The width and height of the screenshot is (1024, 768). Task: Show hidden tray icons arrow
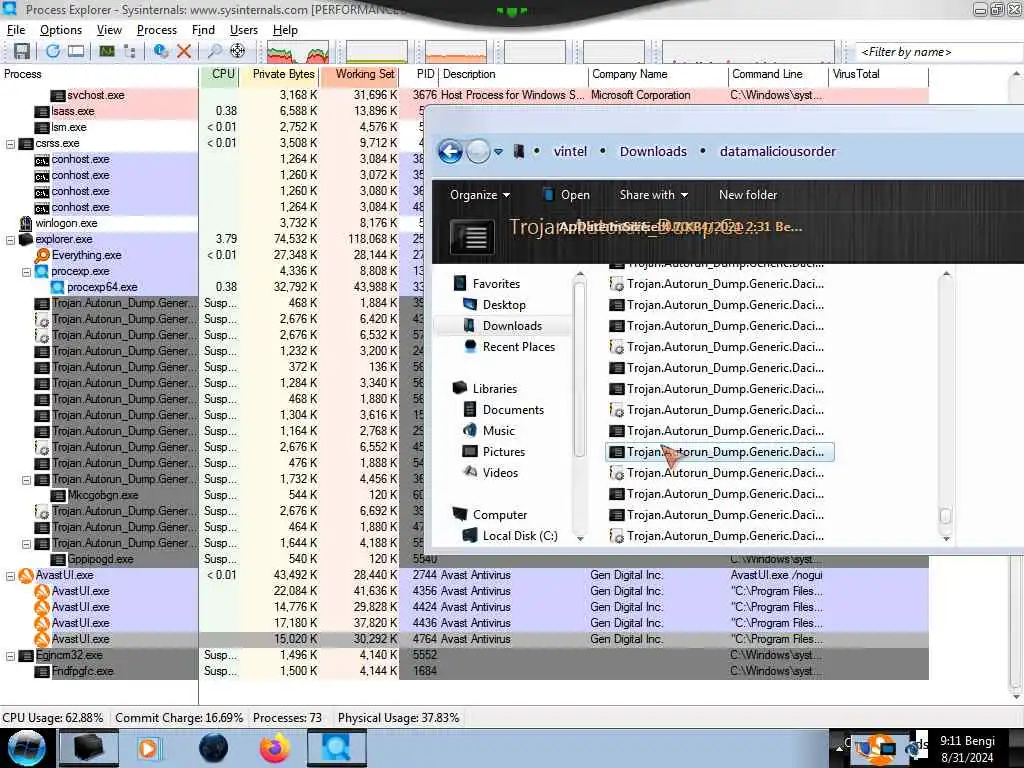pyautogui.click(x=839, y=750)
